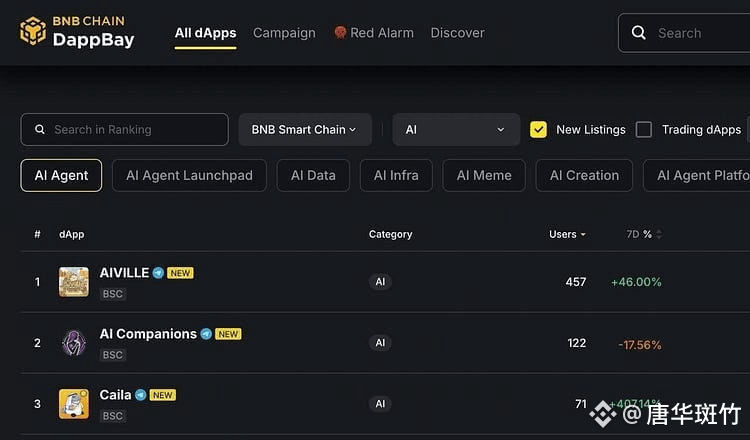This screenshot has width=750, height=440.
Task: Open the AIVILLE app thumbnail
Action: (74, 282)
